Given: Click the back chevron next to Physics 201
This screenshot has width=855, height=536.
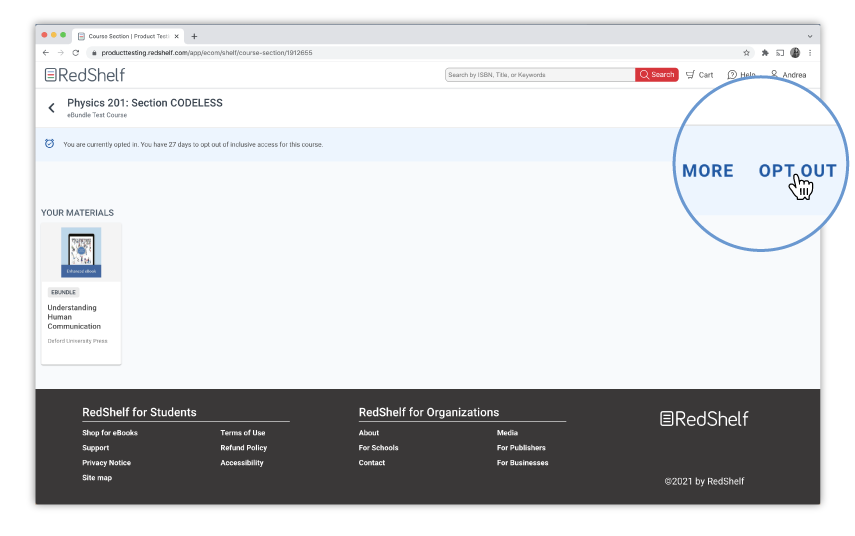Looking at the screenshot, I should pos(51,108).
